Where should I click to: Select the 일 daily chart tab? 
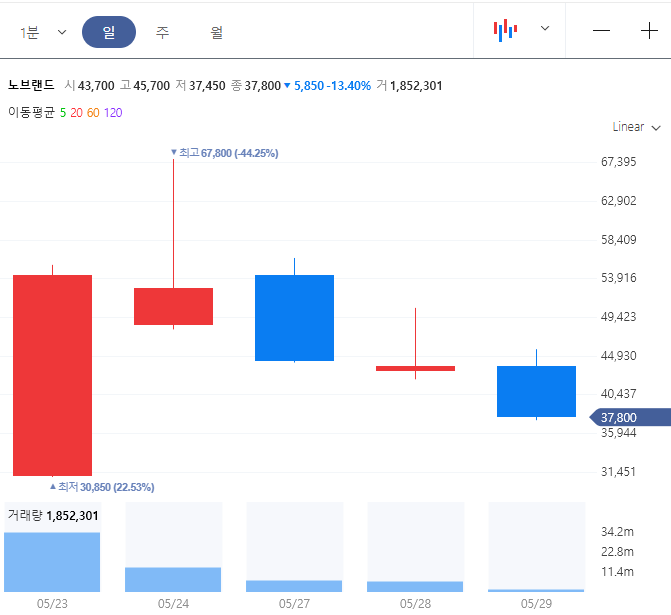tap(109, 32)
